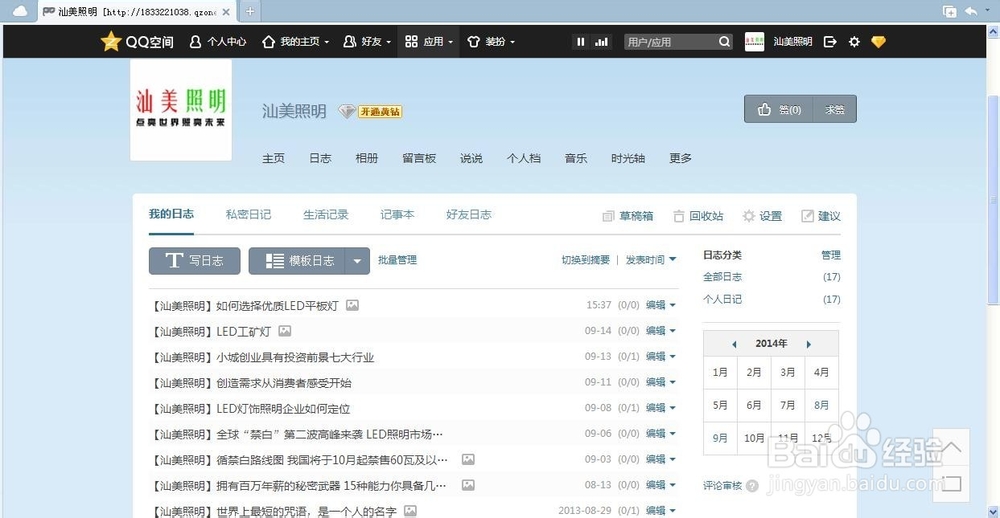
Task: Switch to 生活记录 tab
Action: click(x=326, y=214)
